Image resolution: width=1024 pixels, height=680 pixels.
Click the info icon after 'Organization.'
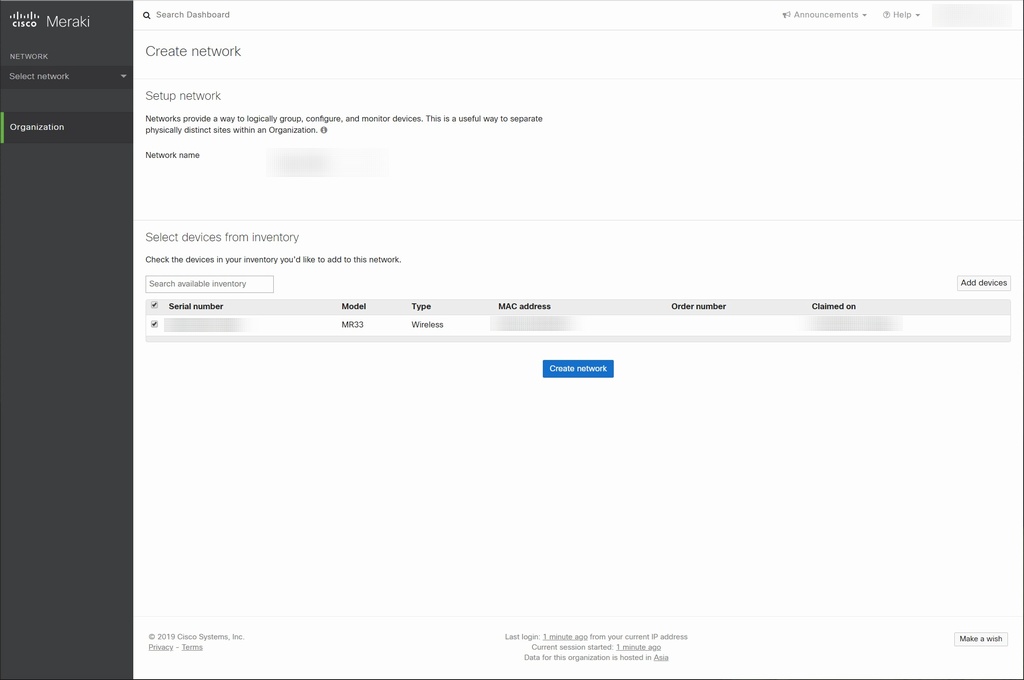click(324, 130)
